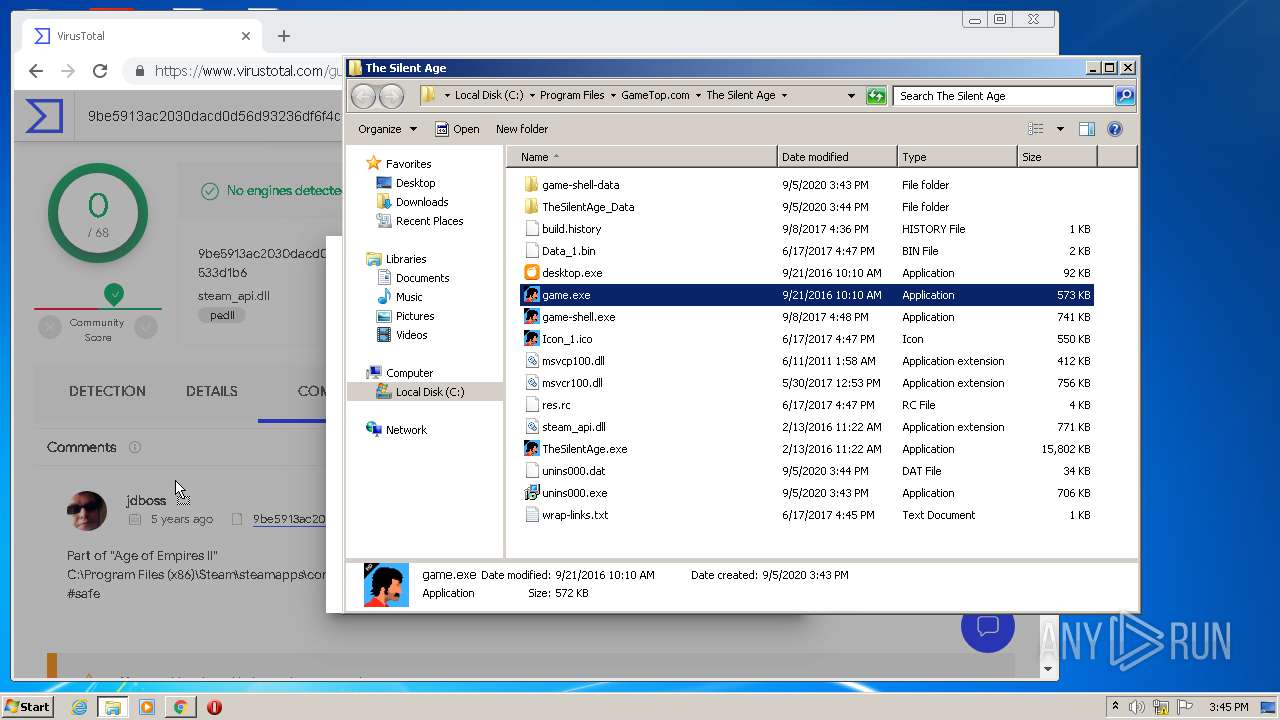Expand dropdown after Program Files breadcrumb
The image size is (1280, 720).
[x=613, y=96]
